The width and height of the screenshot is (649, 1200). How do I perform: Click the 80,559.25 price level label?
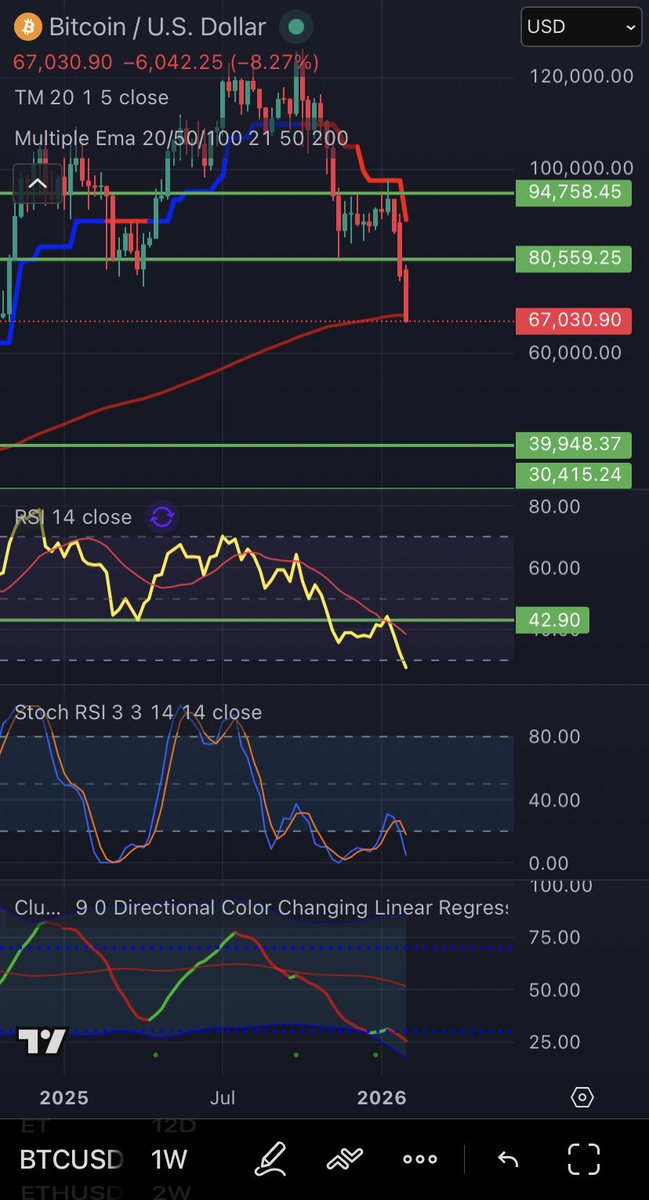click(x=574, y=258)
